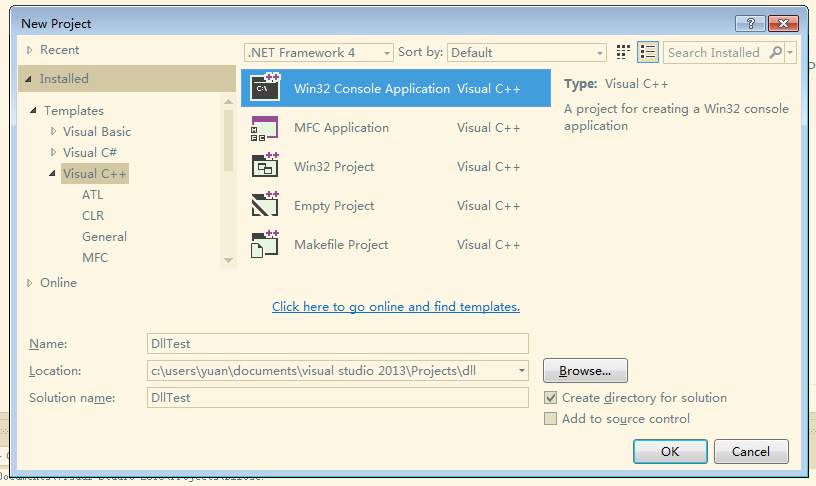Click the template tree scrollbar thumb
816x486 pixels.
click(x=228, y=140)
